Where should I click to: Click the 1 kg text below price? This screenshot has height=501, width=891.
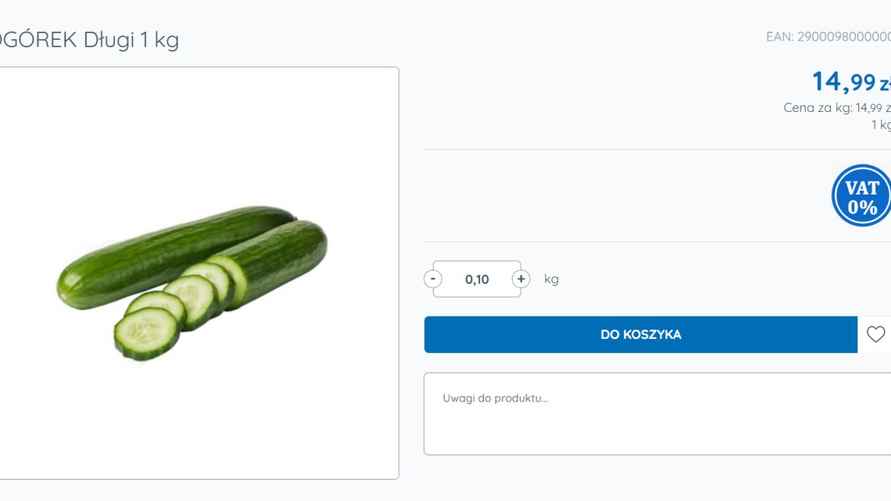pos(881,124)
